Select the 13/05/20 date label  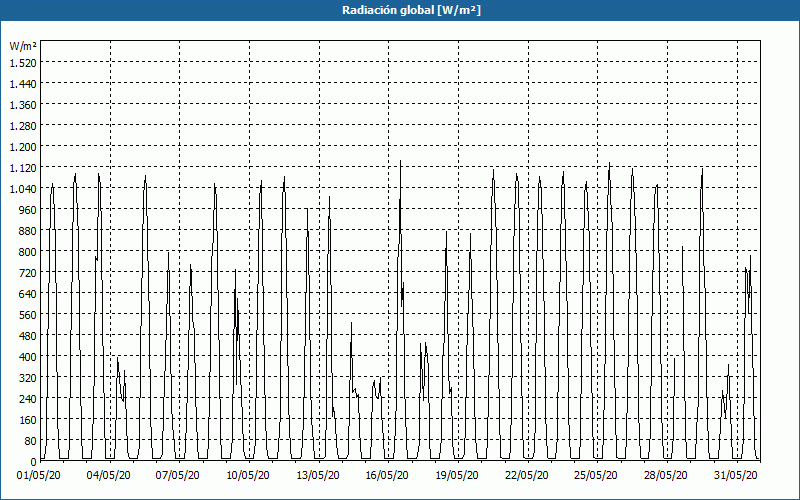pos(318,476)
